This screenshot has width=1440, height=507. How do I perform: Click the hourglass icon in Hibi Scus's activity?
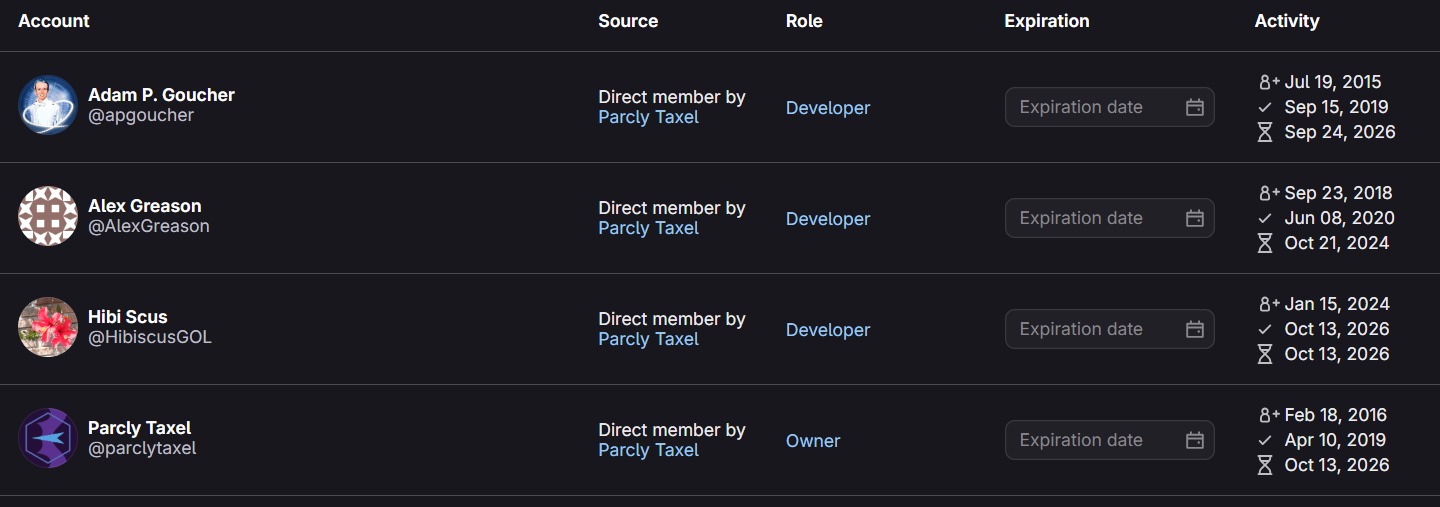(x=1265, y=354)
